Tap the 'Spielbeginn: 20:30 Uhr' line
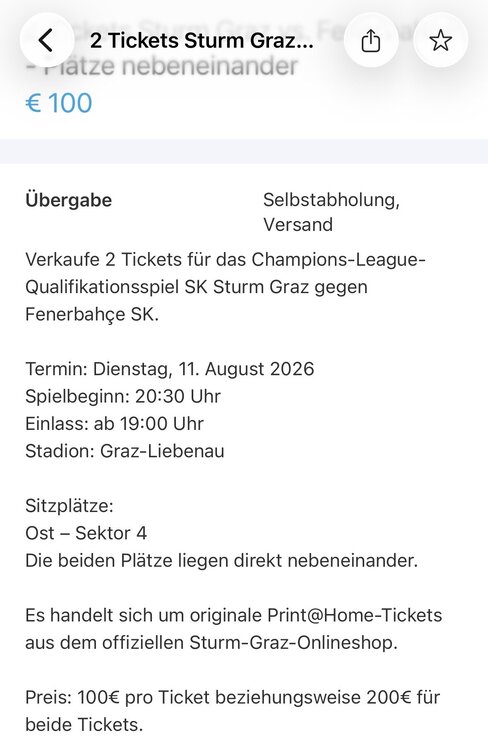The height and width of the screenshot is (750, 488). click(123, 396)
